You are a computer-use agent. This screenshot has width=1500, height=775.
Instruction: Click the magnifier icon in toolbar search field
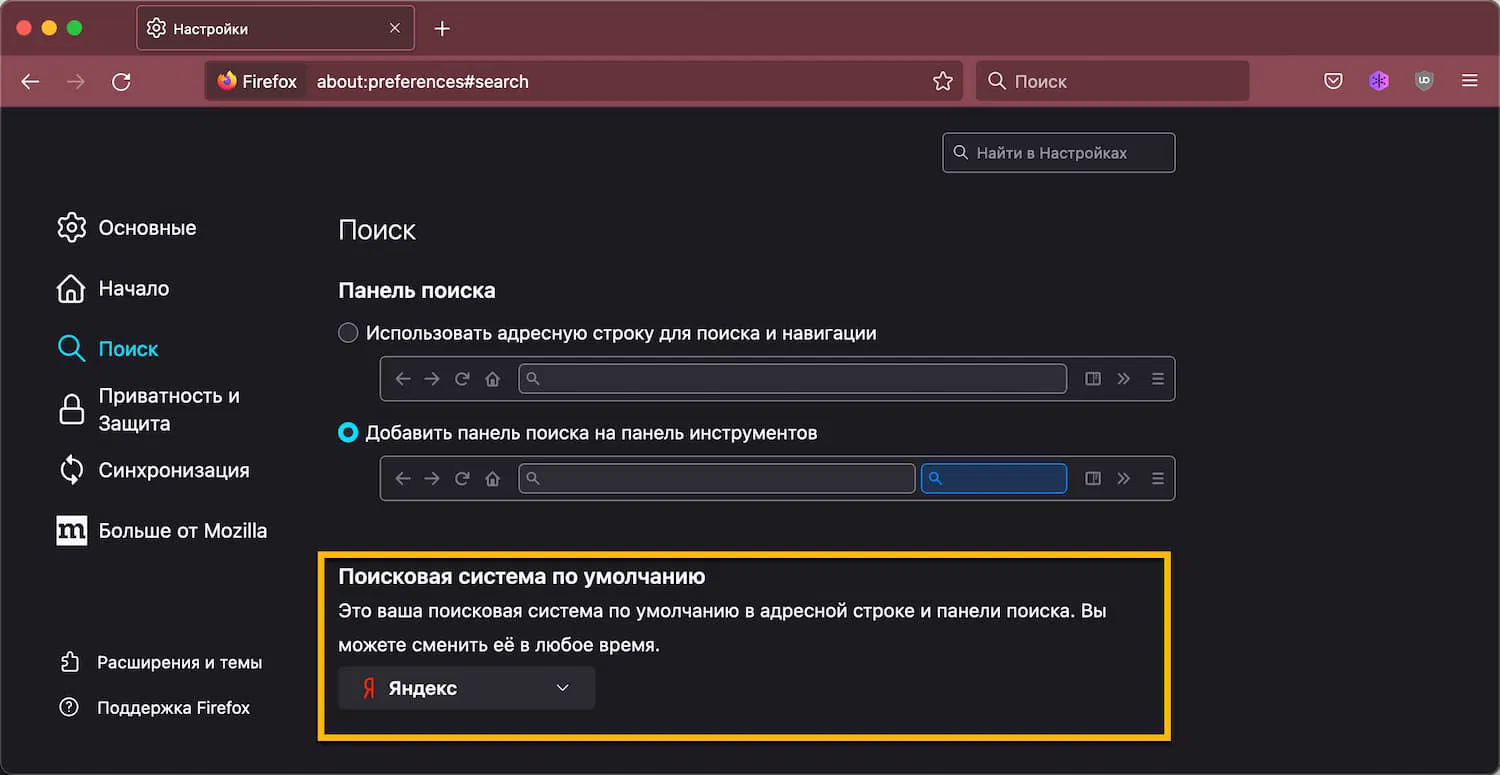[x=996, y=82]
